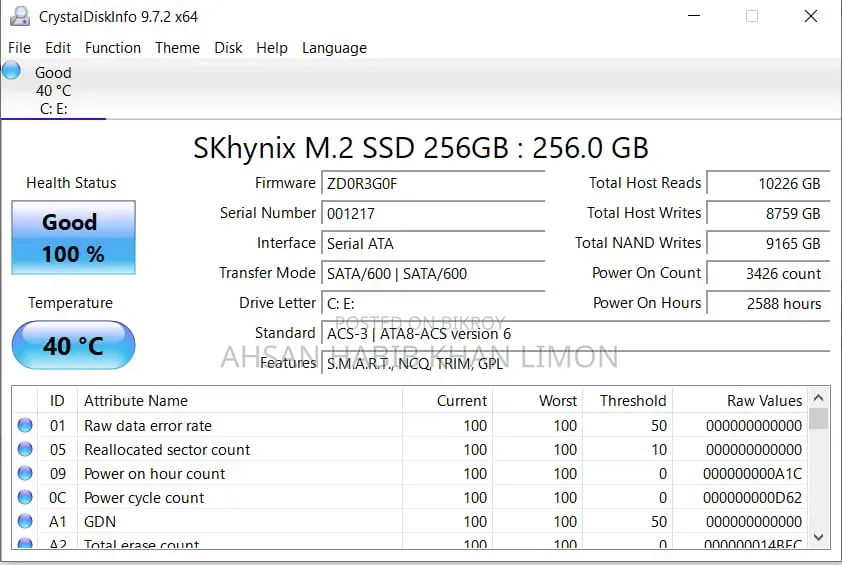Click the scroll up arrow of SMART list
This screenshot has height=565, width=842.
pos(818,398)
